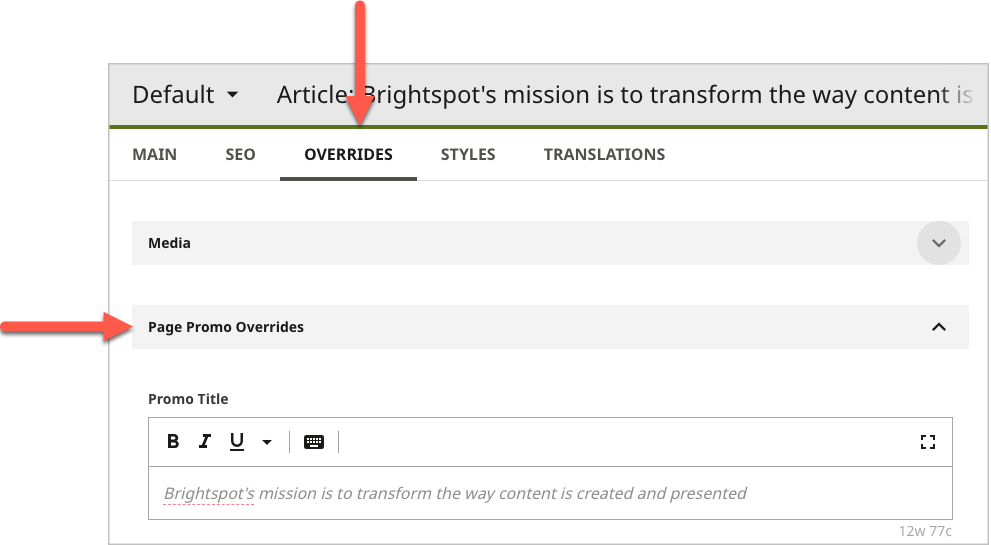Expand the Media section chevron
991x545 pixels.
(x=939, y=243)
